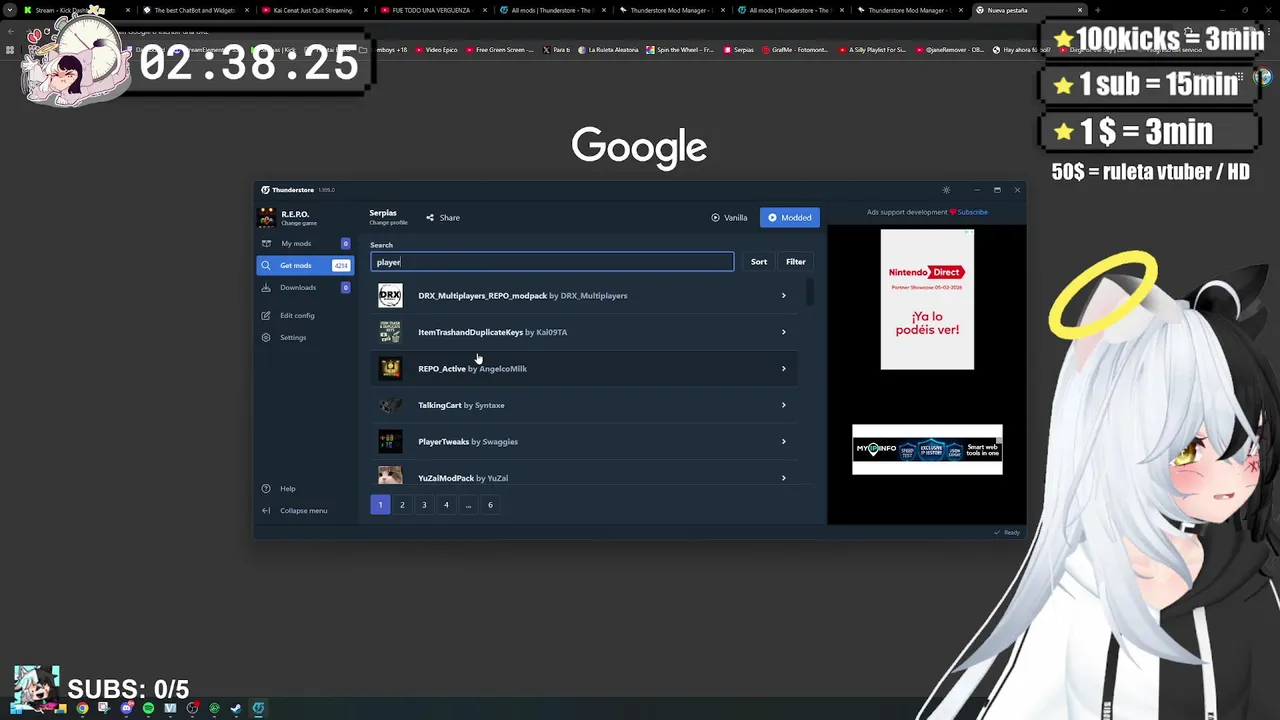Open Spotify from the taskbar
The height and width of the screenshot is (720, 1280).
click(x=148, y=708)
